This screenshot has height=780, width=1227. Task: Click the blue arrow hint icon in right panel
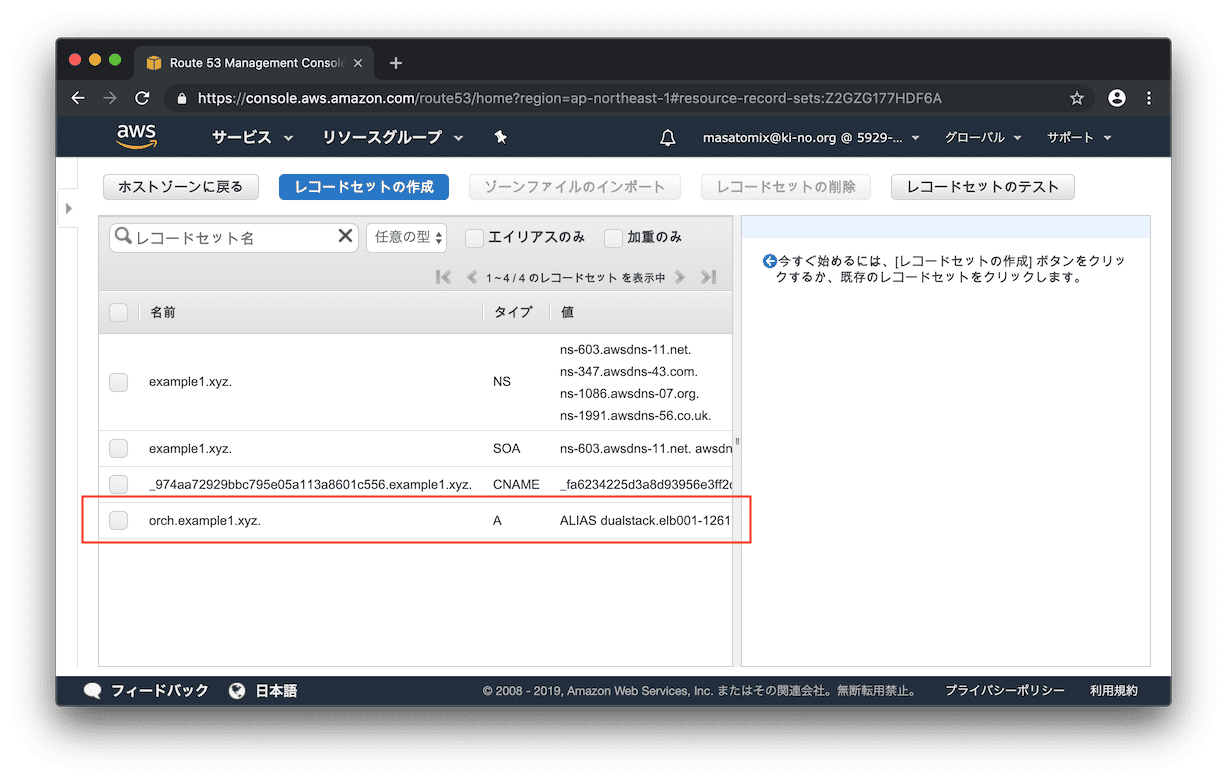[769, 261]
